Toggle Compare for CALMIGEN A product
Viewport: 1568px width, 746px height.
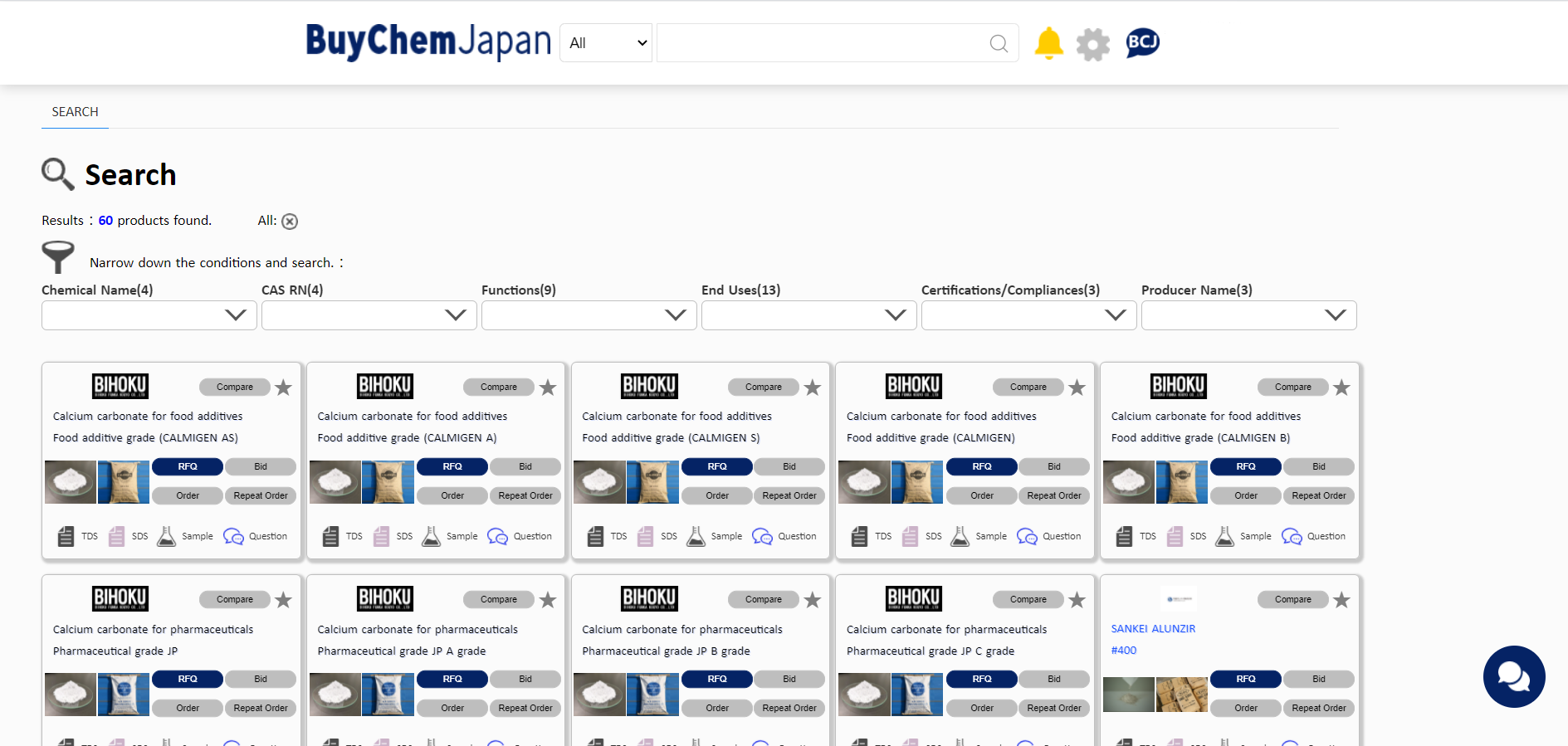(499, 388)
